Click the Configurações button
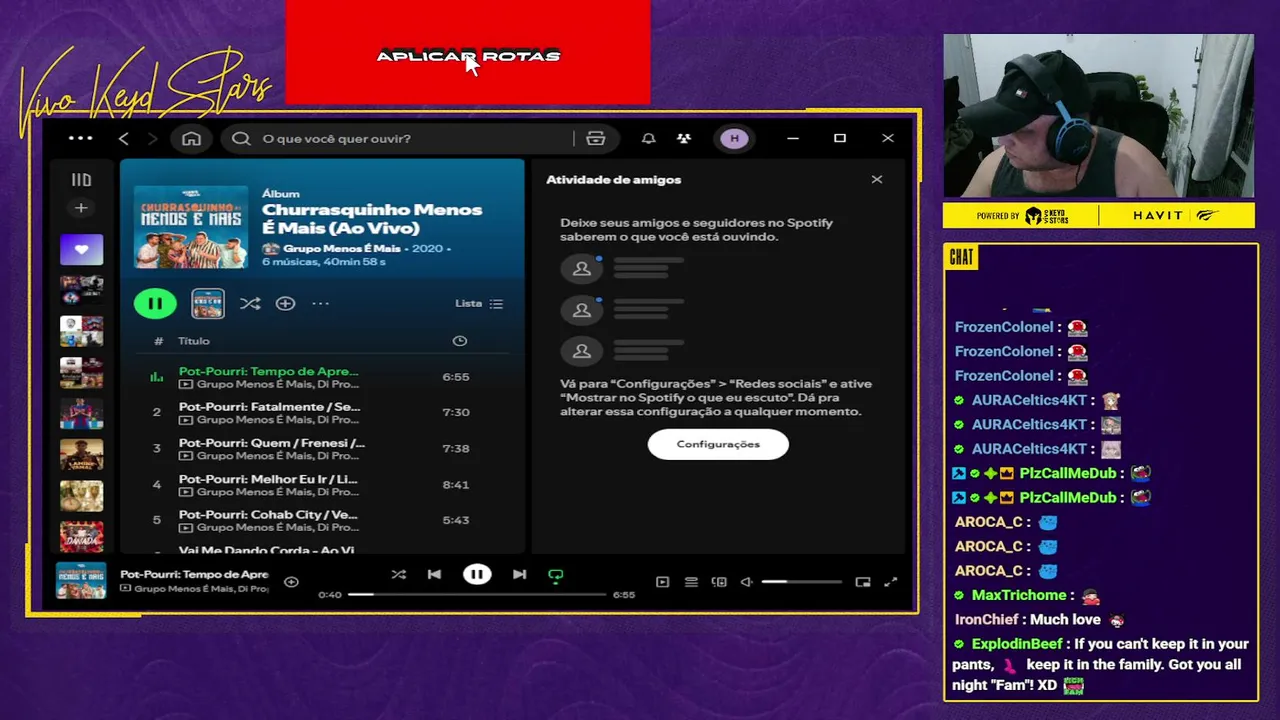 718,444
